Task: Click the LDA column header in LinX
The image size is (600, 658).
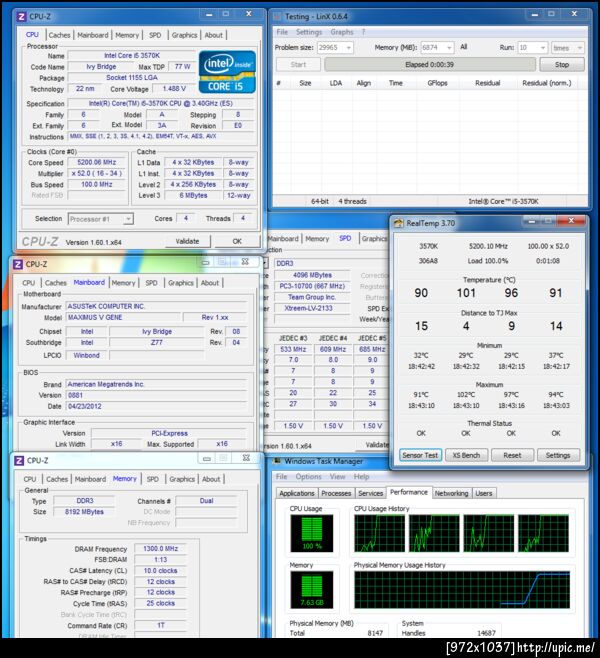Action: click(336, 83)
